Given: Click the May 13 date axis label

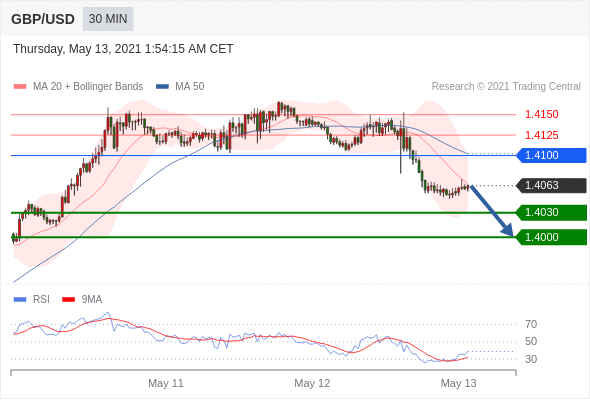Looking at the screenshot, I should click(x=458, y=383).
